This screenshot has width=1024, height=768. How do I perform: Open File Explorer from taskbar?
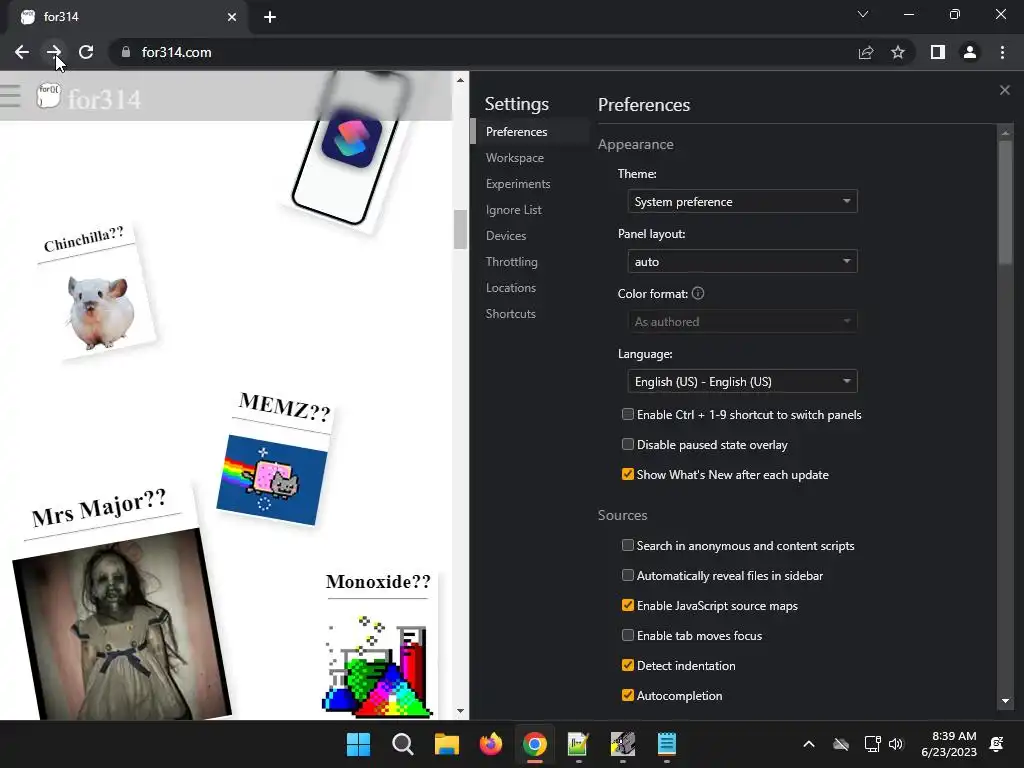[447, 744]
